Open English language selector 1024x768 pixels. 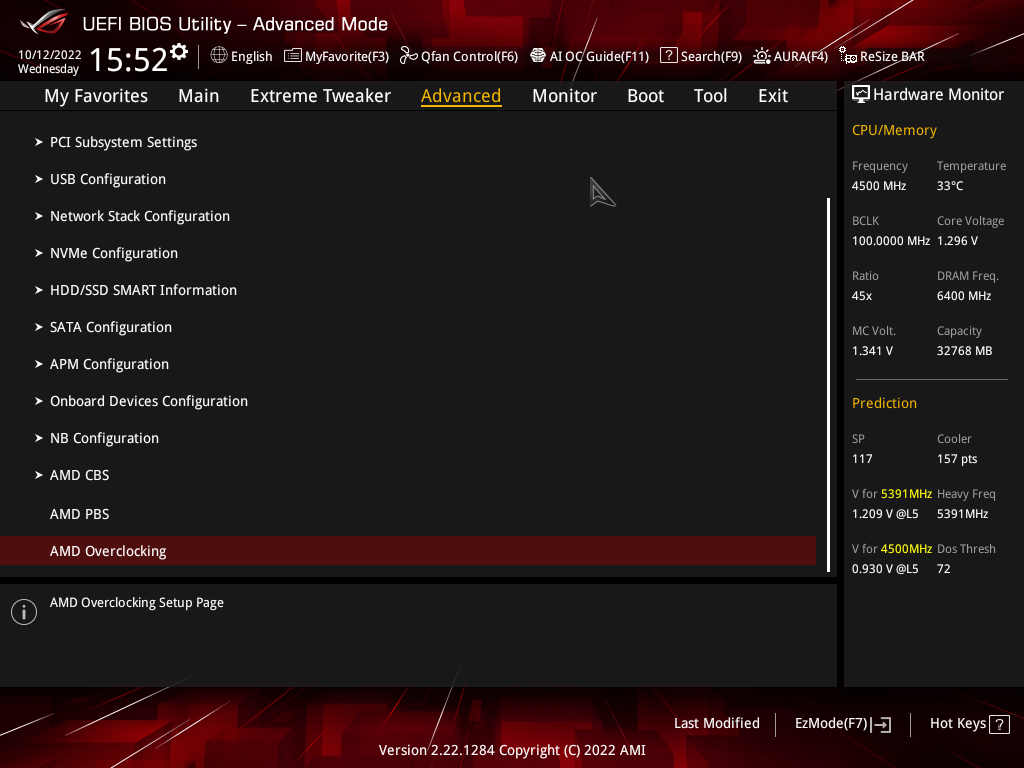click(x=251, y=56)
